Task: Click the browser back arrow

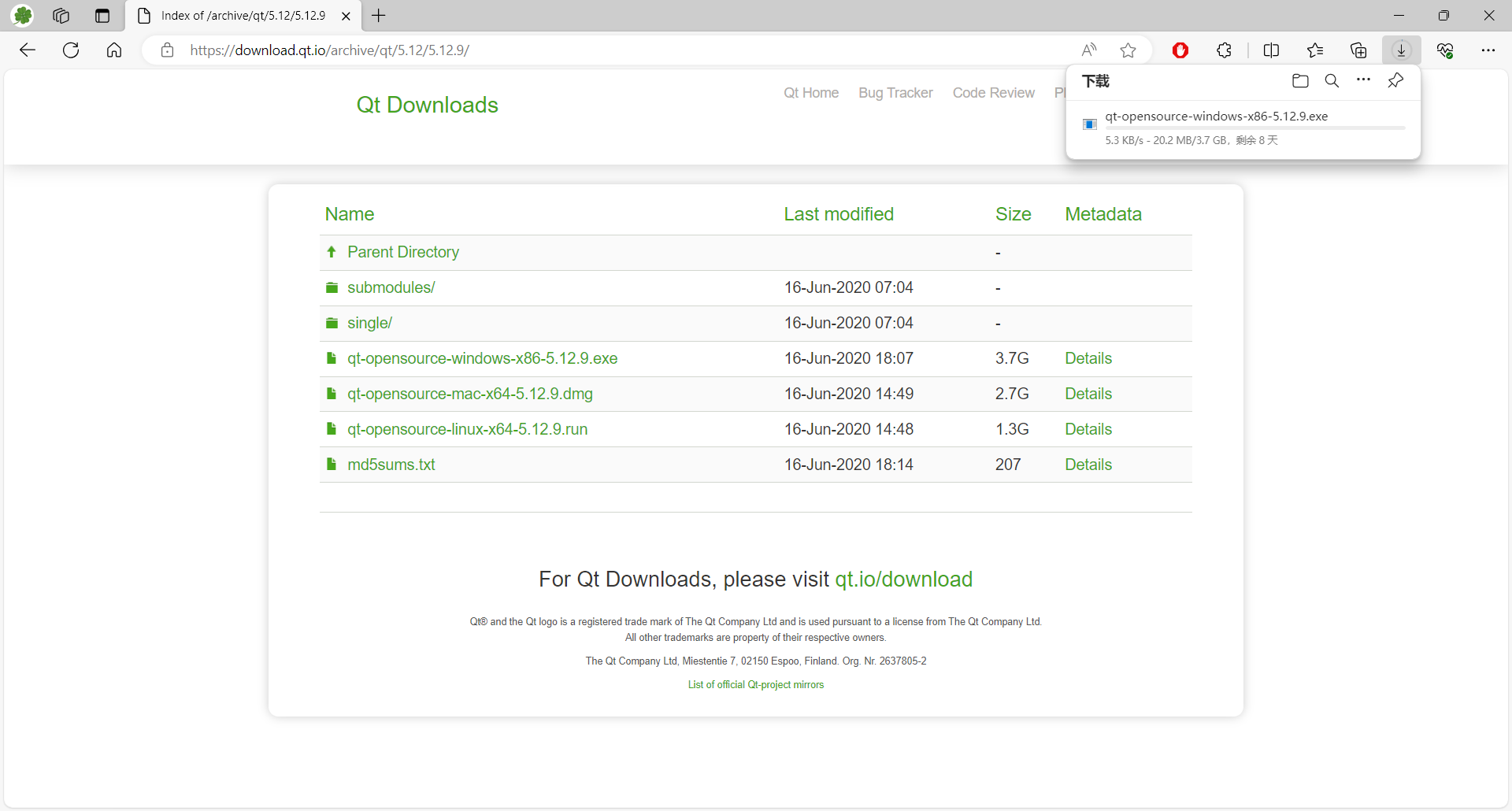Action: [28, 50]
